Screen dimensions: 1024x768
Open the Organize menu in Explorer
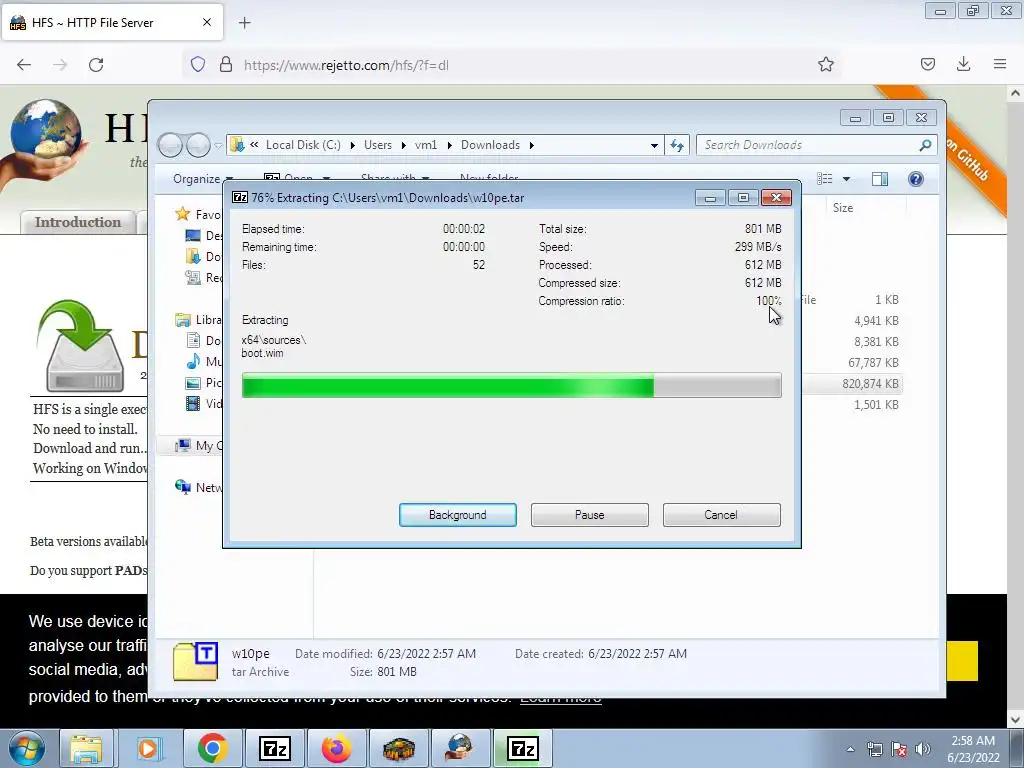tap(202, 178)
